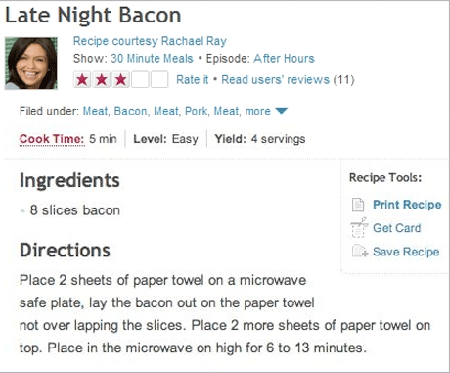Image resolution: width=450 pixels, height=373 pixels.
Task: Browse the Pork category link
Action: (196, 111)
